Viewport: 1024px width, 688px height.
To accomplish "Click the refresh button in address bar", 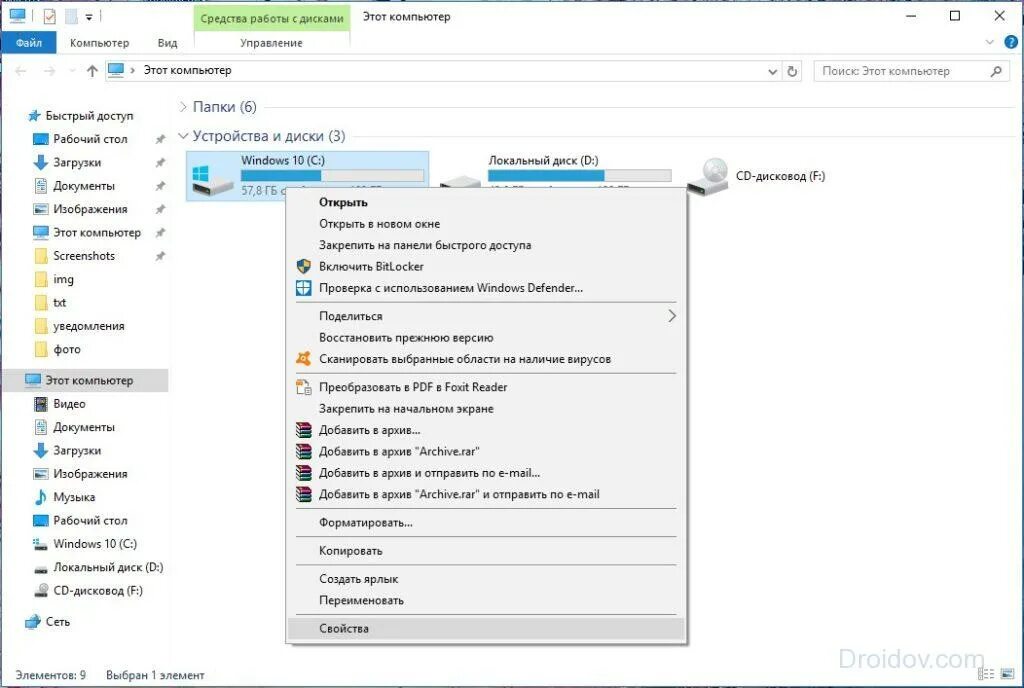I will click(792, 71).
